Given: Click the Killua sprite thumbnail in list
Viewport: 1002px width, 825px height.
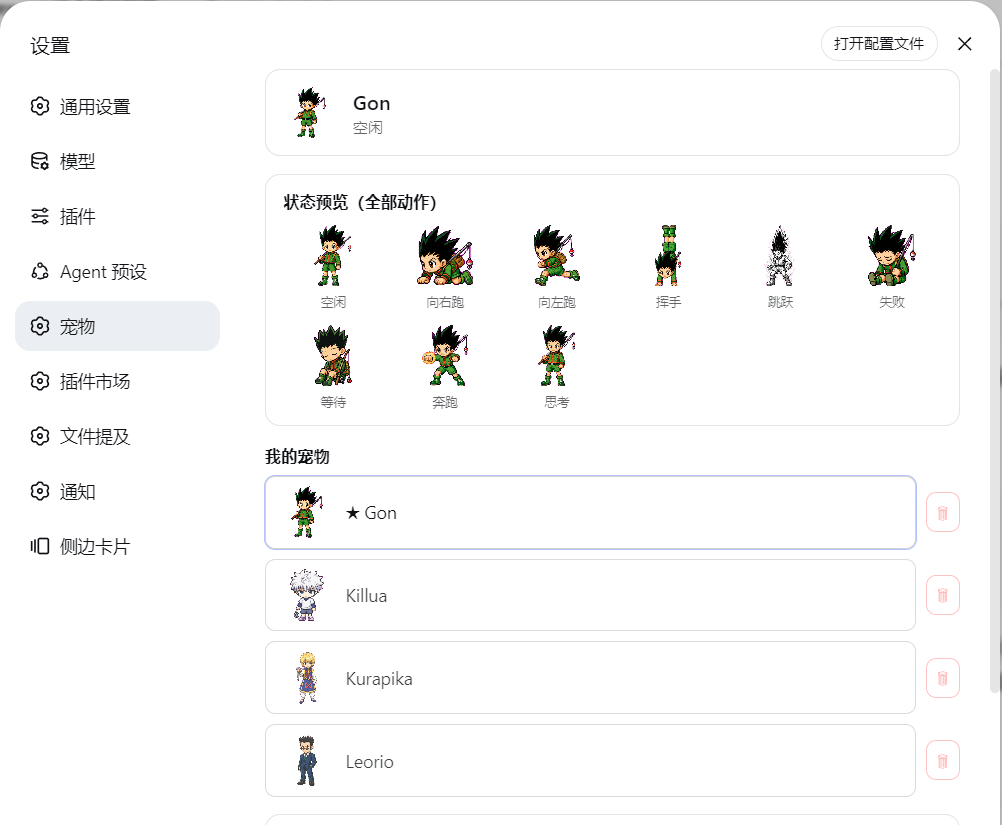Looking at the screenshot, I should pyautogui.click(x=306, y=595).
